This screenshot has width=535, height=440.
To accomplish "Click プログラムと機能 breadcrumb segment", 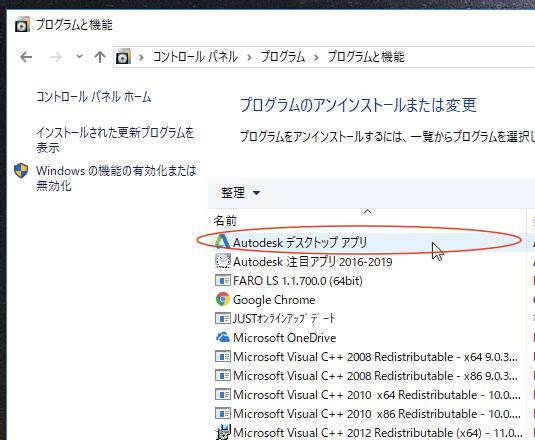I will (x=366, y=57).
